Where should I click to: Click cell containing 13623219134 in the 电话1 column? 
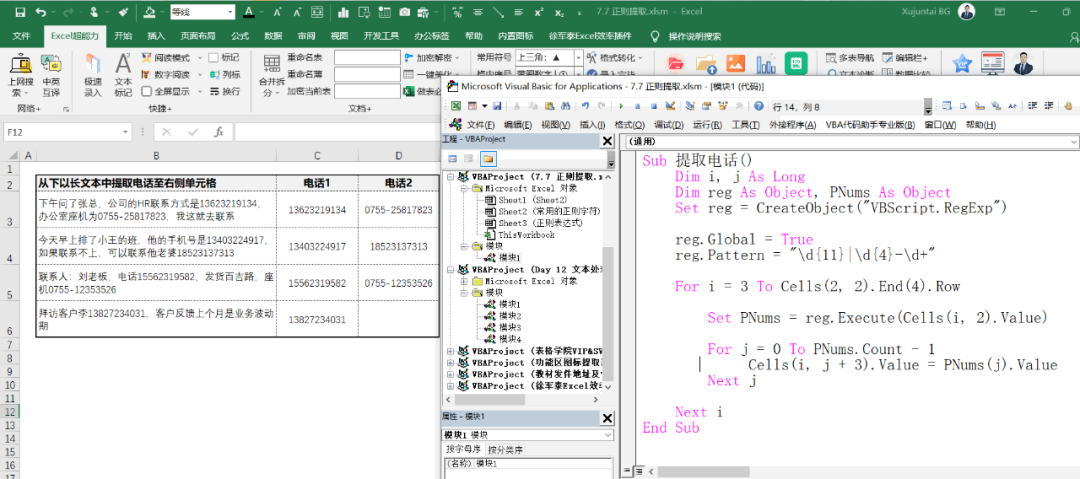coord(317,210)
